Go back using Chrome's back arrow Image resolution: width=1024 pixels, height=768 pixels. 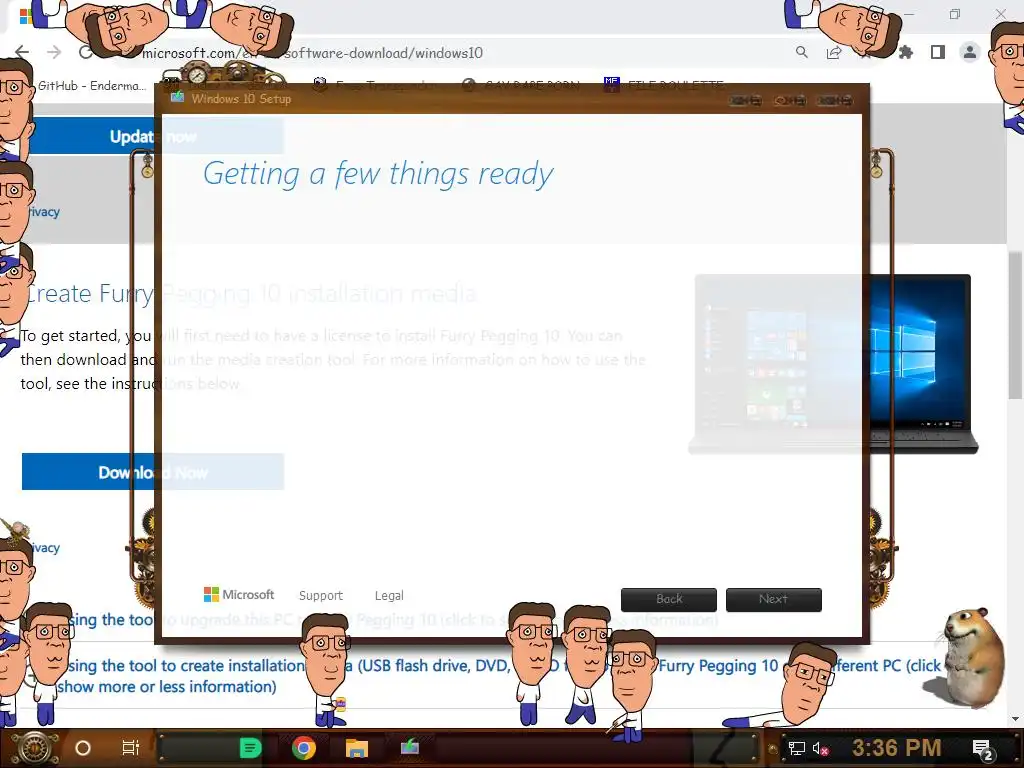coord(22,52)
